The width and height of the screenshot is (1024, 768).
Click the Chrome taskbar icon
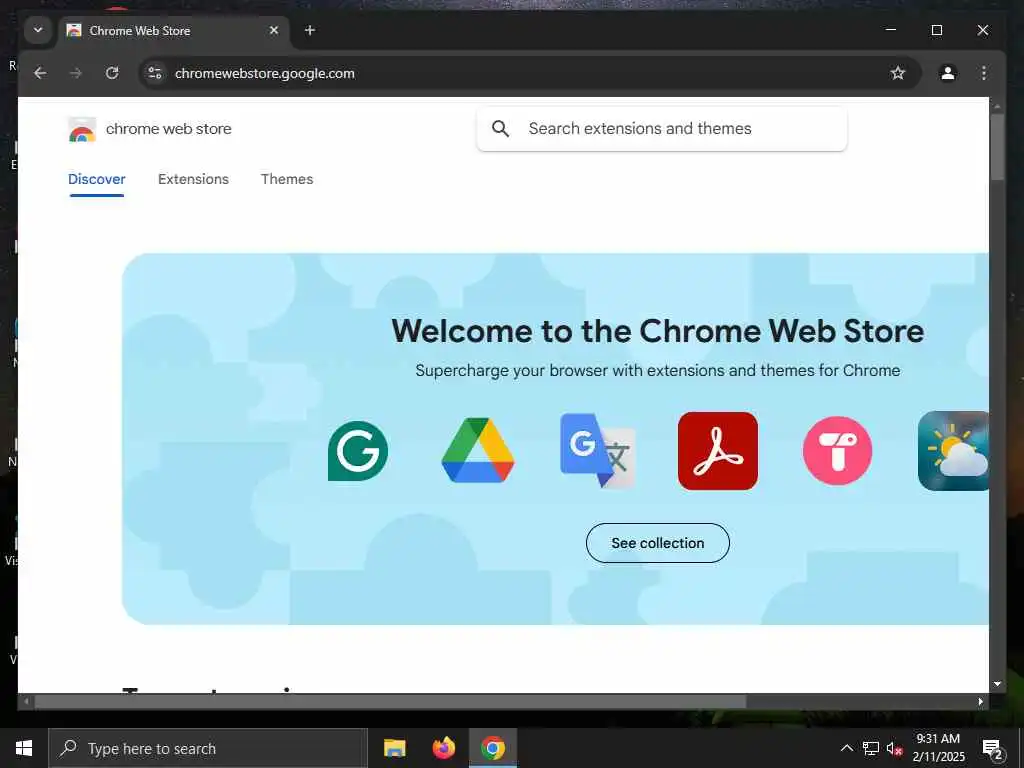pos(493,748)
